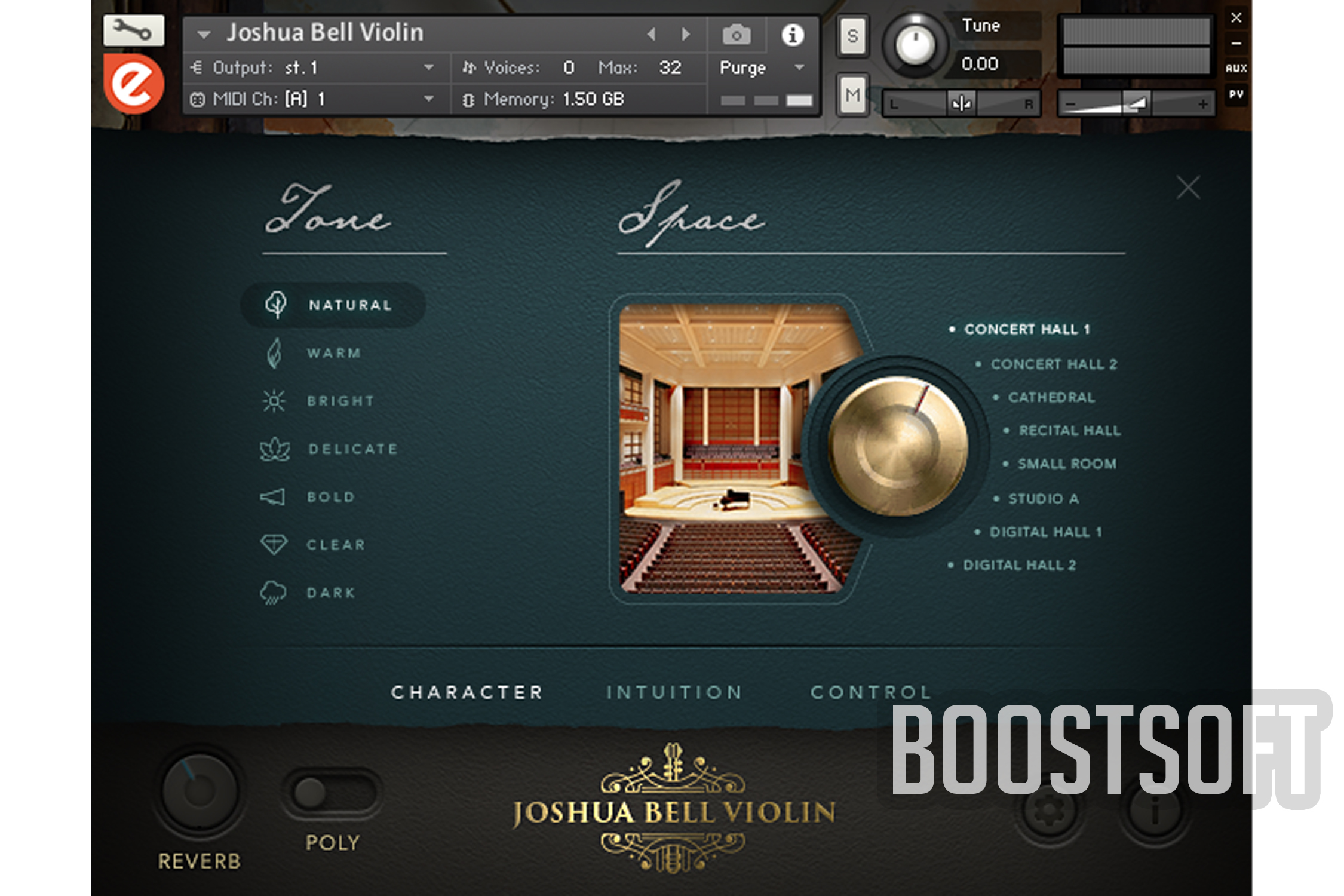1344x896 pixels.
Task: Switch to the Character tab
Action: tap(467, 692)
